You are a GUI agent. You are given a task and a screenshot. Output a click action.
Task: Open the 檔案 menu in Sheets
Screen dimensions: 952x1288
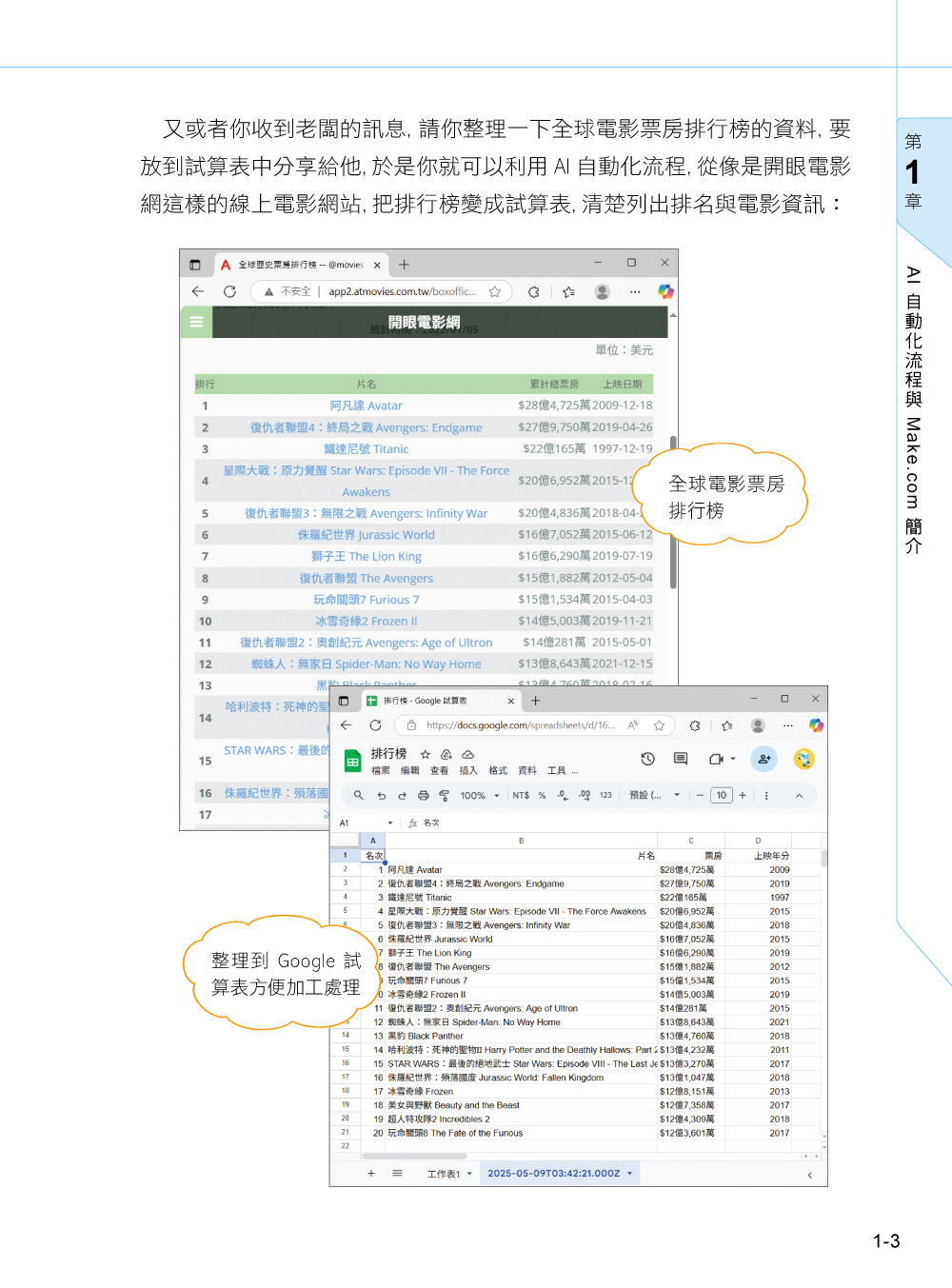381,770
